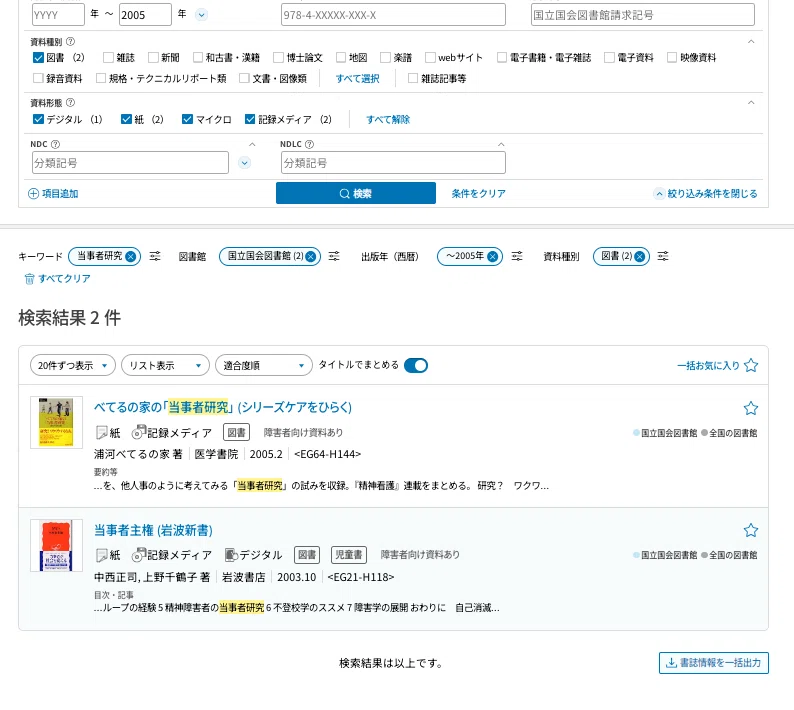The image size is (794, 710).
Task: Toggle タイトルでまとめる switch off
Action: click(x=416, y=365)
